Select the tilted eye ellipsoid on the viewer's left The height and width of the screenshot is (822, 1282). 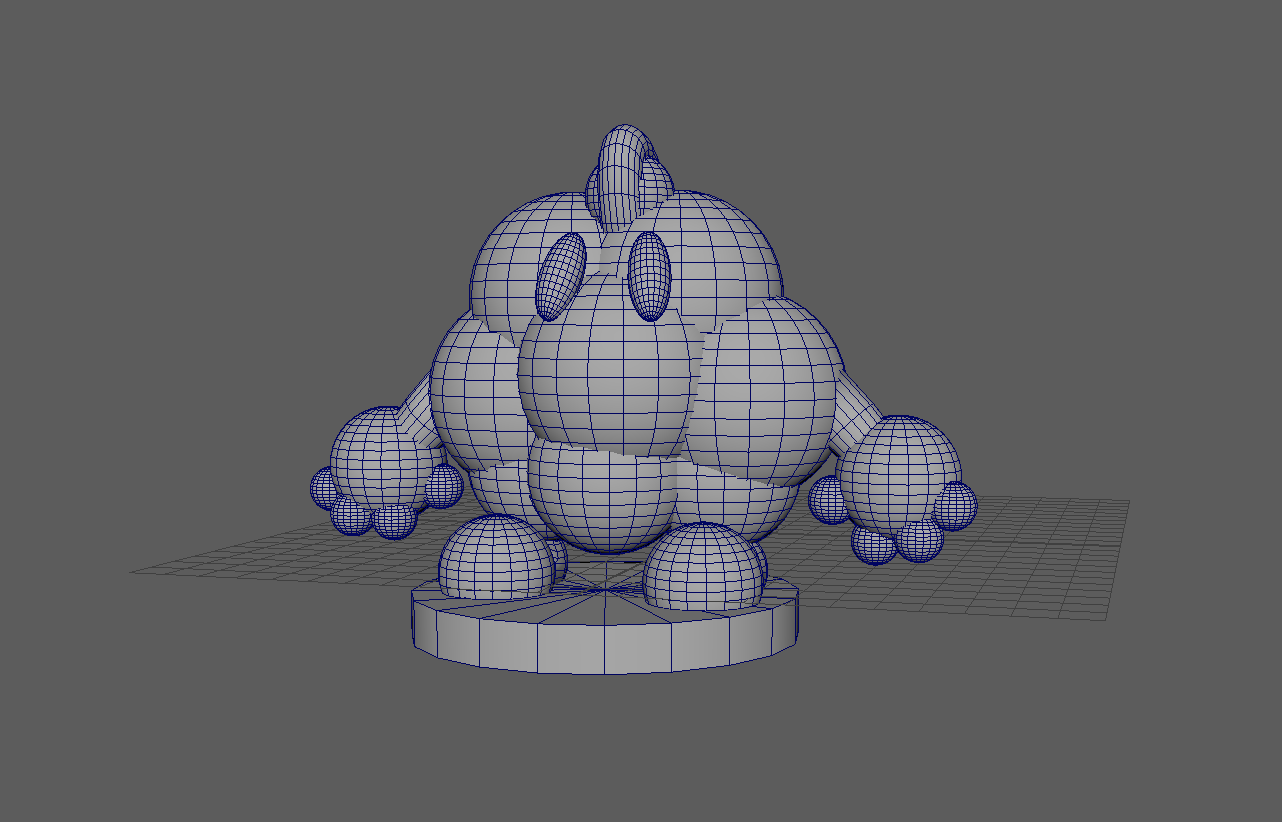[x=560, y=275]
